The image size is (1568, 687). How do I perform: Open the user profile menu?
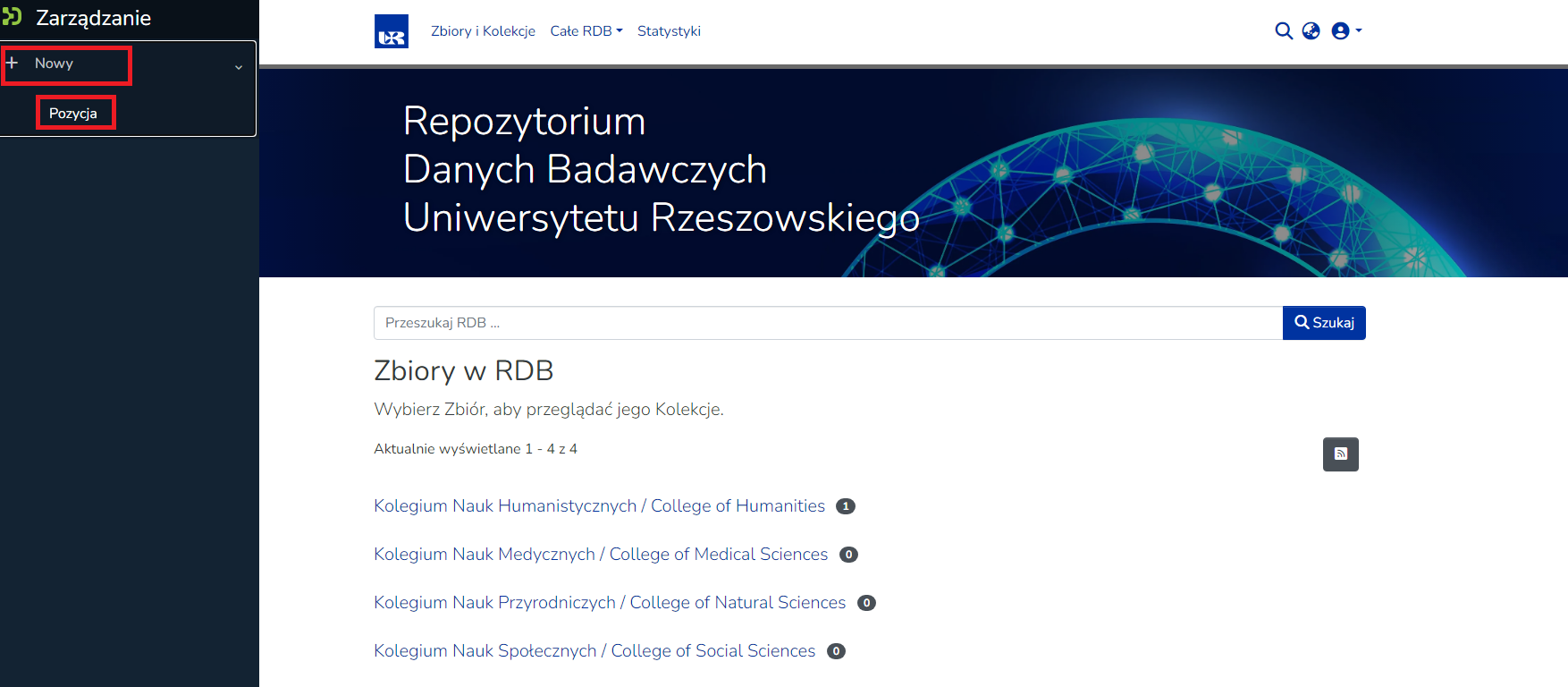1346,30
